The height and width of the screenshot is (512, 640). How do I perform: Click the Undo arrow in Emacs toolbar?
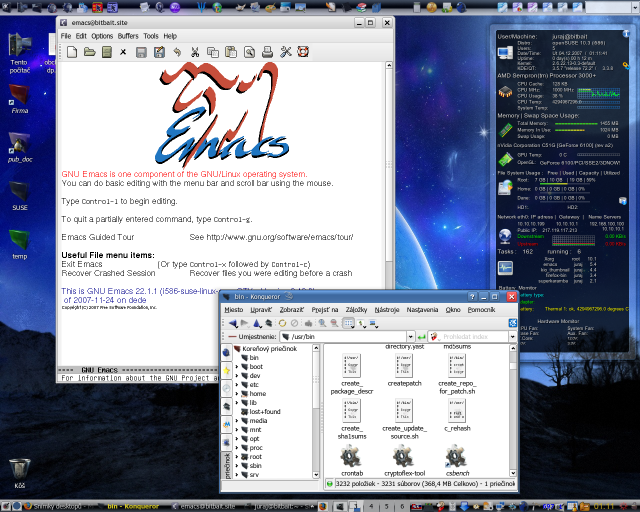click(x=177, y=52)
